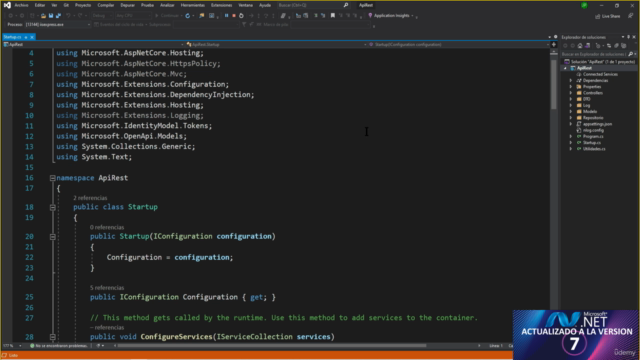The image size is (640, 360).
Task: Open the Proyecto menu
Action: click(83, 5)
